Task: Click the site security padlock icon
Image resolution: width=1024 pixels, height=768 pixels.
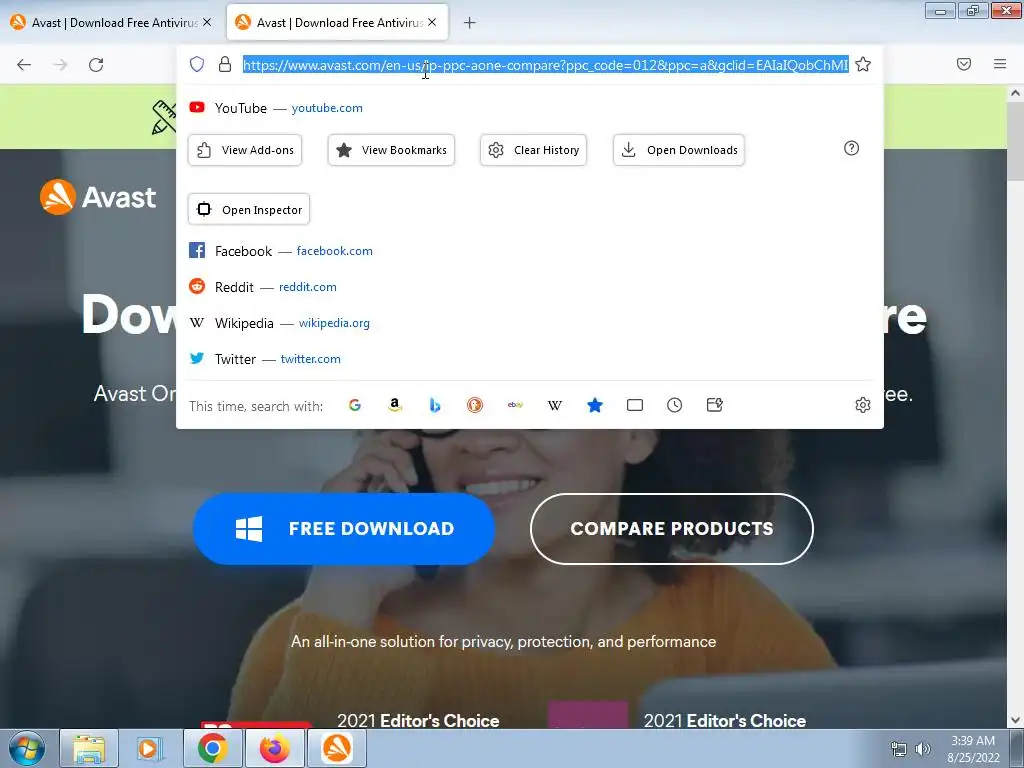Action: pos(225,64)
